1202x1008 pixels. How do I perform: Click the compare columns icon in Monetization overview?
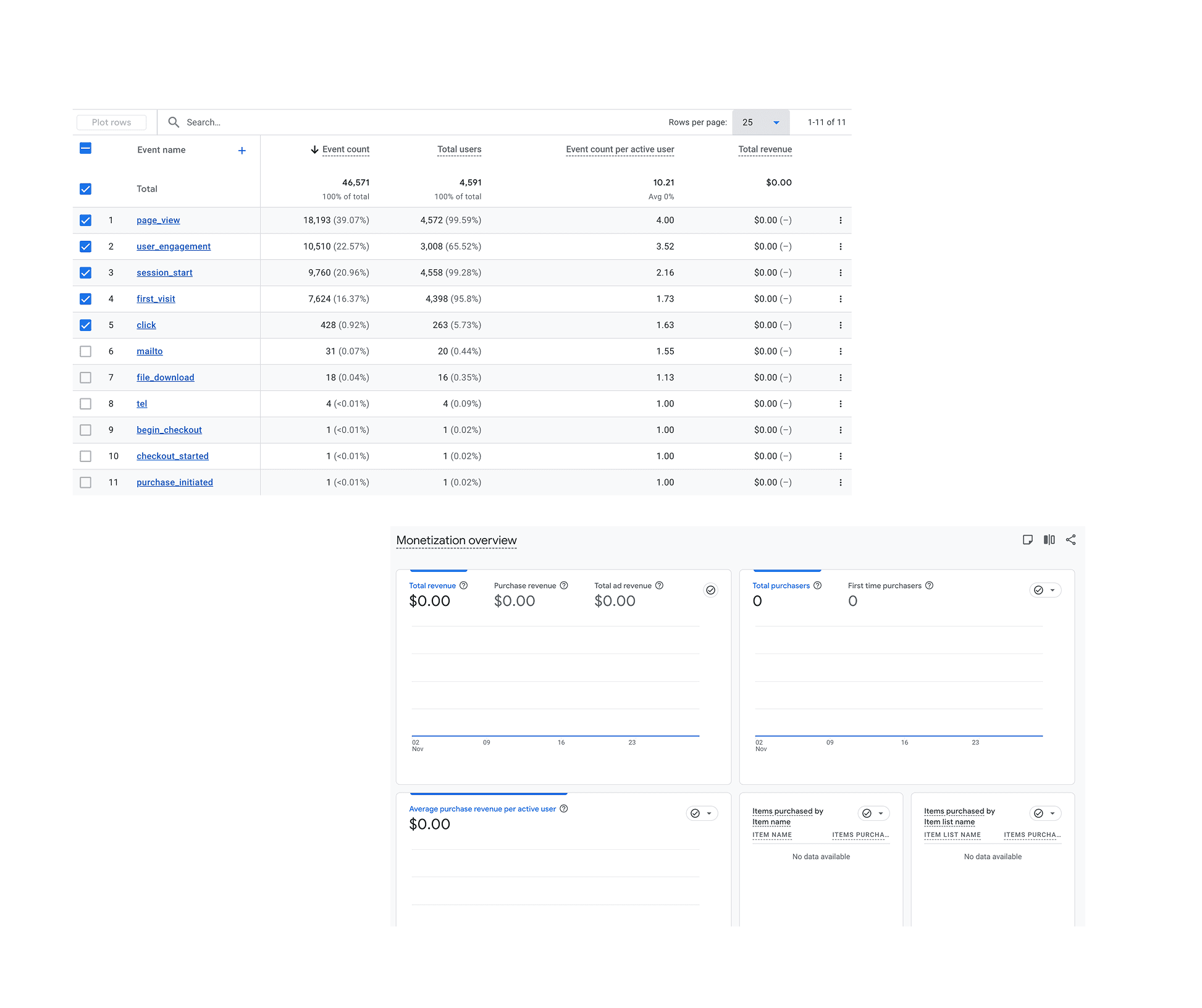pos(1049,540)
